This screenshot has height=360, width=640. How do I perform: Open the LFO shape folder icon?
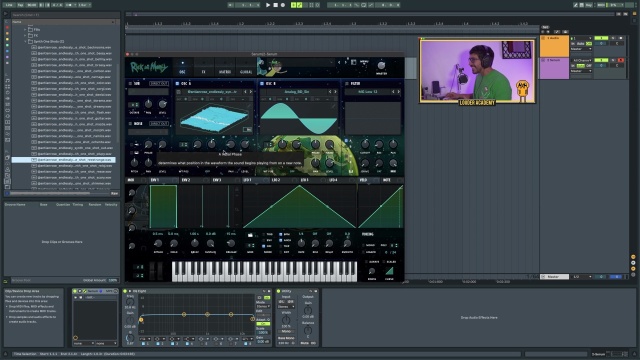click(250, 236)
